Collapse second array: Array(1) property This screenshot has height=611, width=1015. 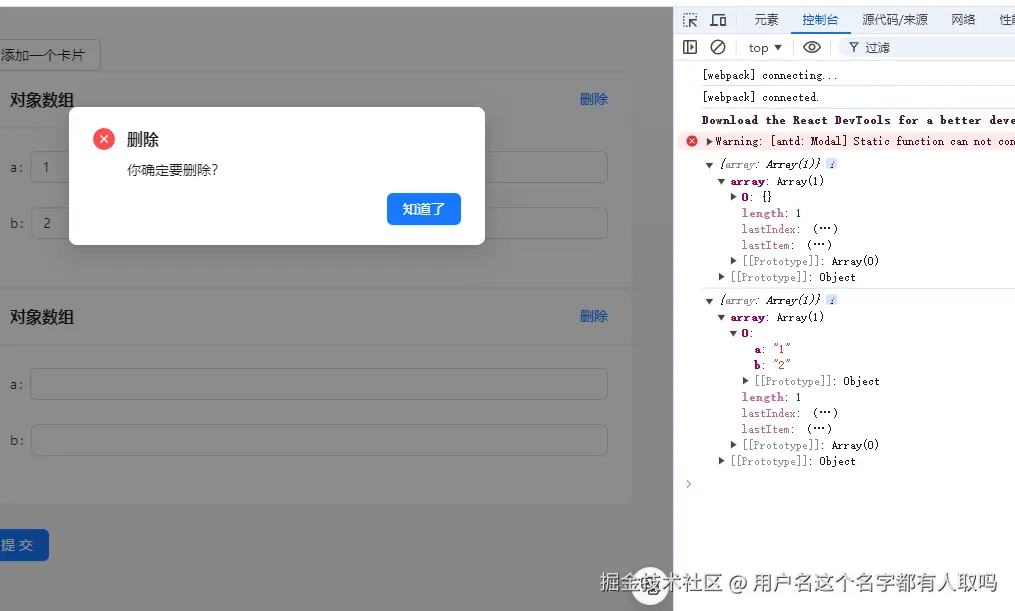click(x=721, y=317)
